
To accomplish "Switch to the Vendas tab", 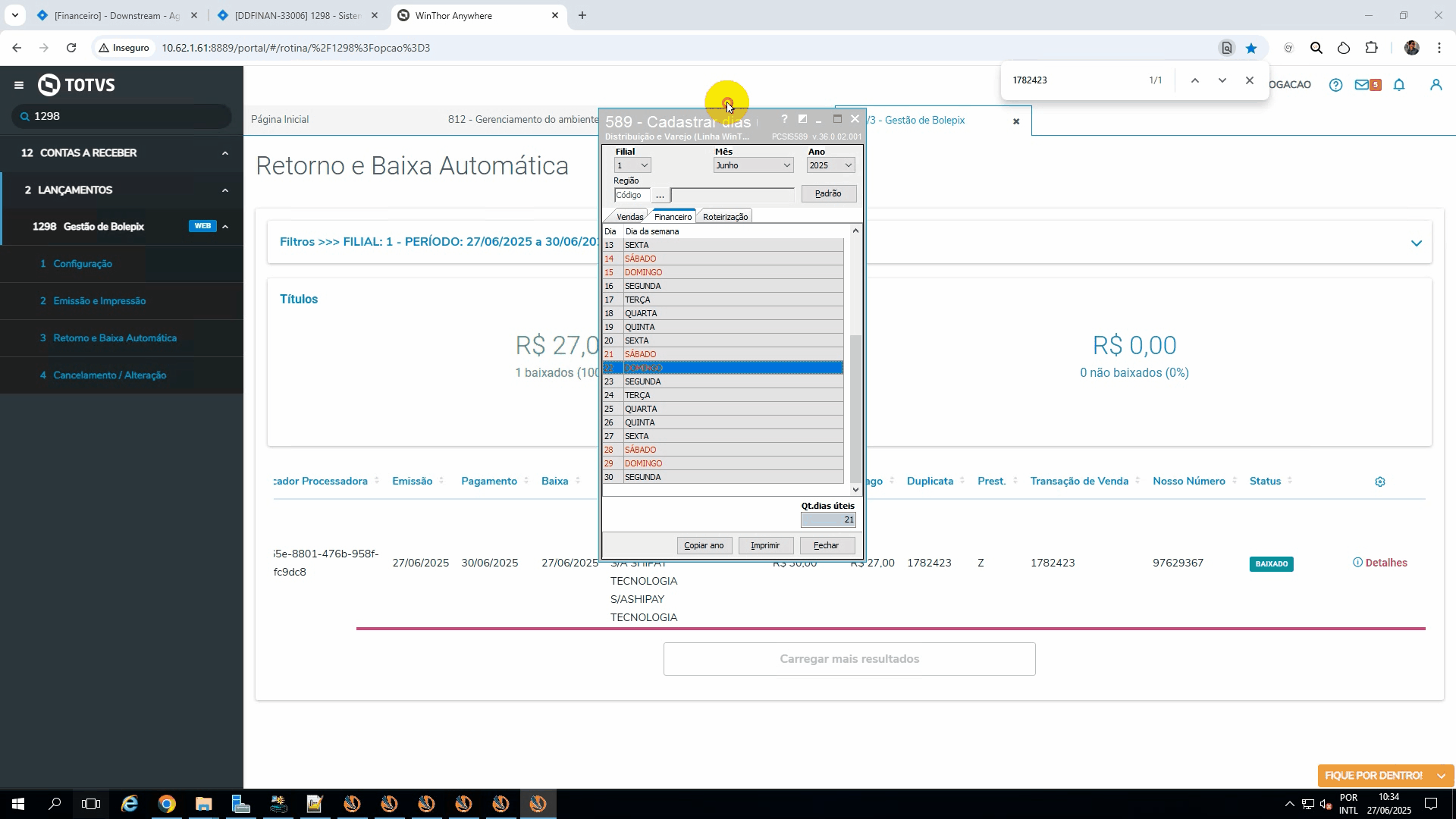I will point(629,217).
